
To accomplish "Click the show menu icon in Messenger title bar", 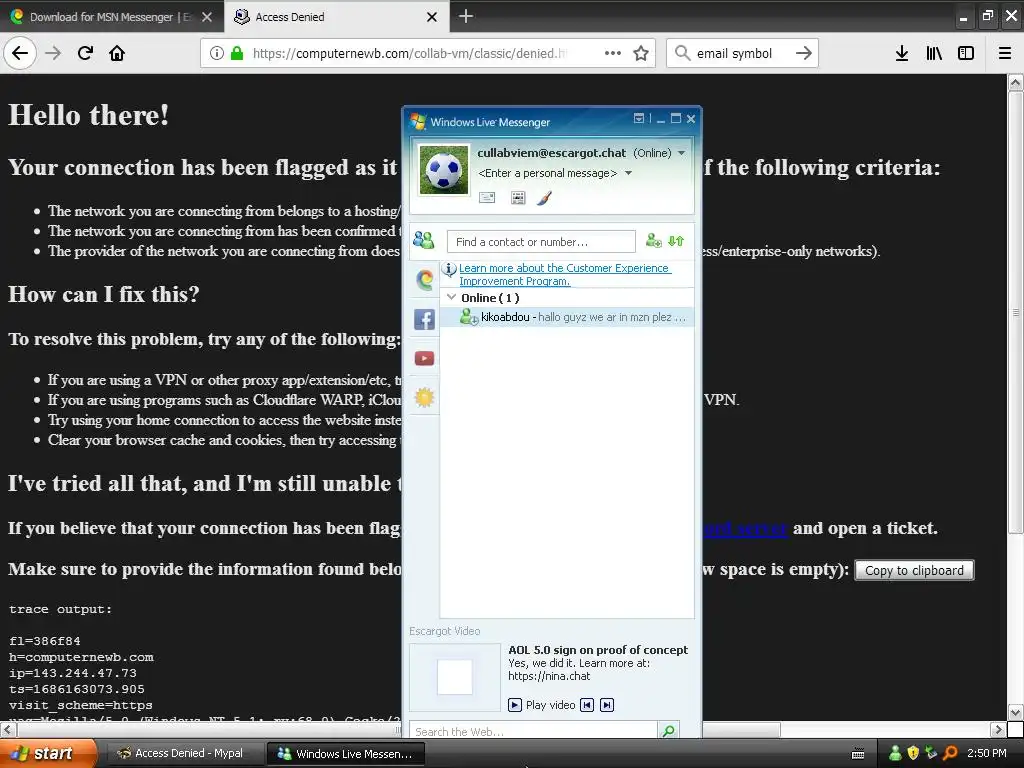I will coord(639,118).
